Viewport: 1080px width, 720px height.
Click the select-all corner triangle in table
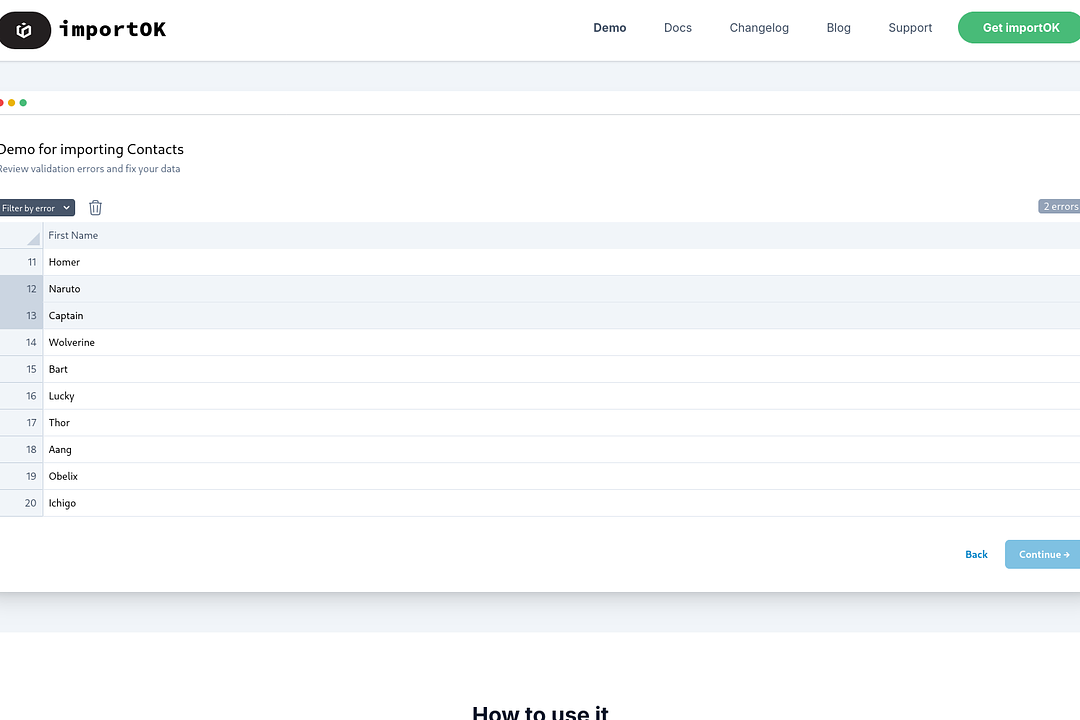(x=32, y=238)
